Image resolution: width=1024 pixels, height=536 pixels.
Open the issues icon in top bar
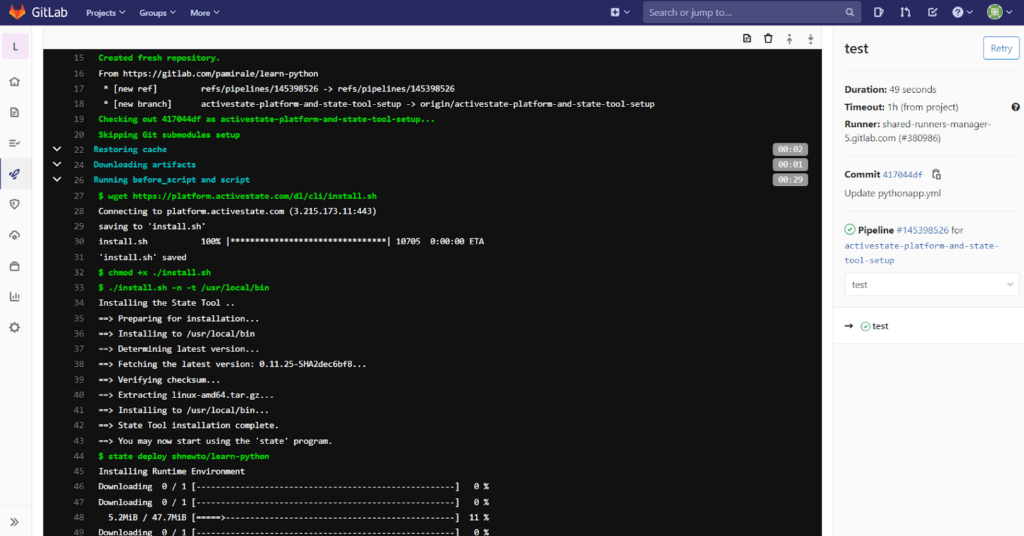point(878,12)
